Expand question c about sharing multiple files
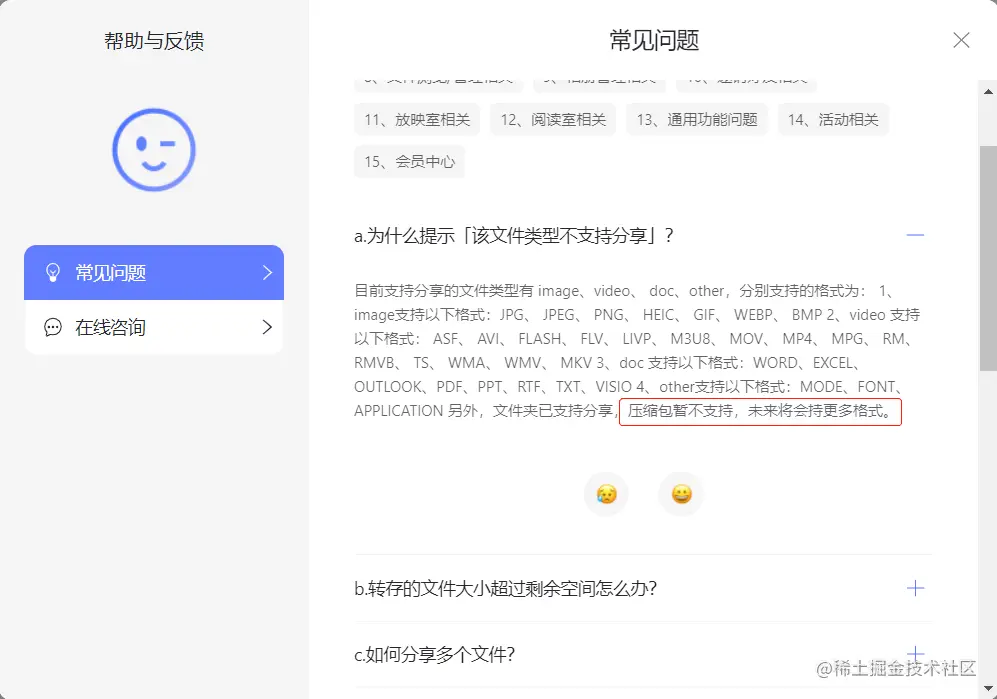 (915, 654)
